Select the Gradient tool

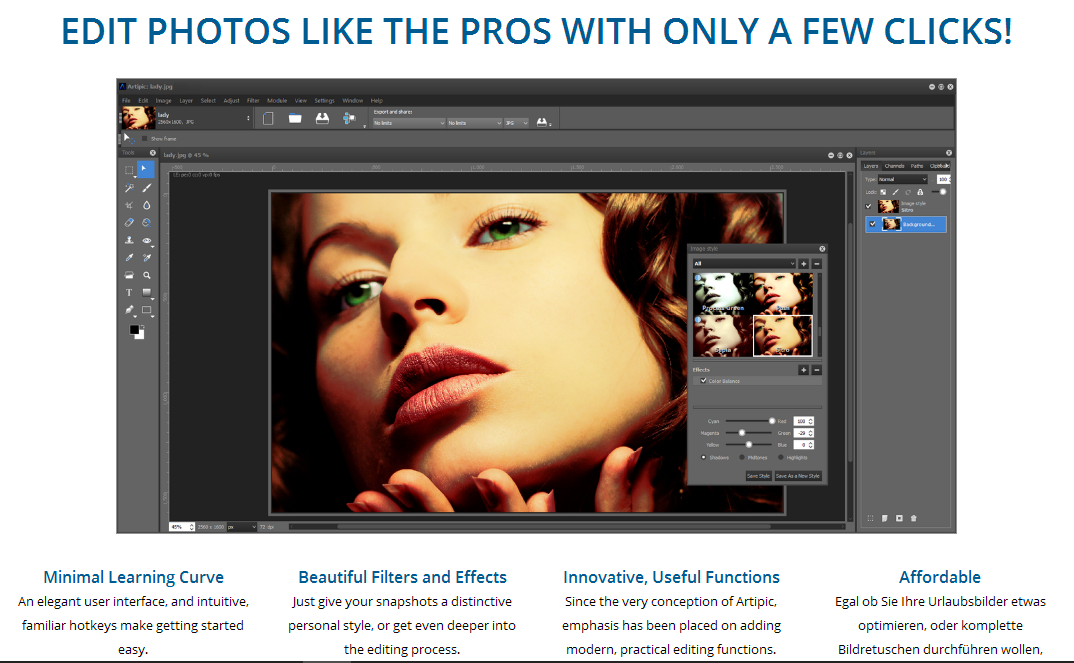pyautogui.click(x=147, y=292)
